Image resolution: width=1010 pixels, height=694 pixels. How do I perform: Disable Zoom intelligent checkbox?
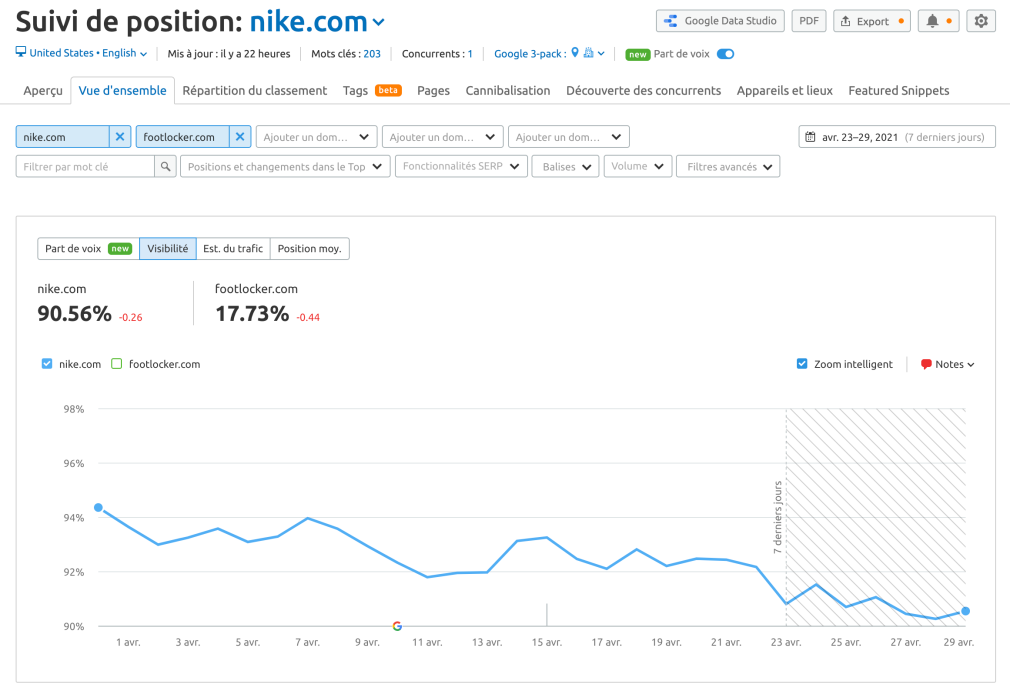tap(802, 363)
